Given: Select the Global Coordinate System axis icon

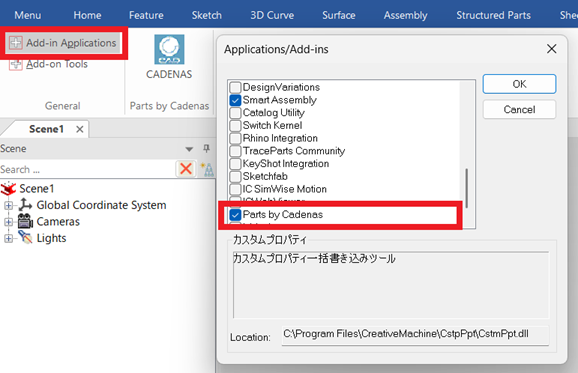Looking at the screenshot, I should (x=25, y=205).
